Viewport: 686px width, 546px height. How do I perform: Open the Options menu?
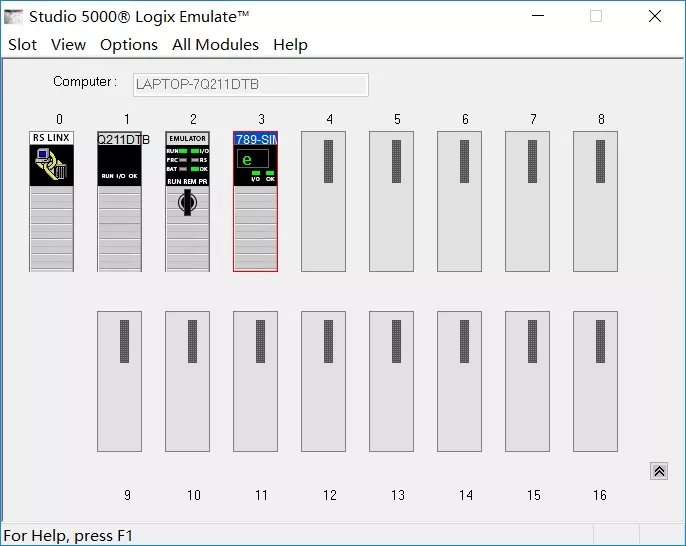(129, 45)
